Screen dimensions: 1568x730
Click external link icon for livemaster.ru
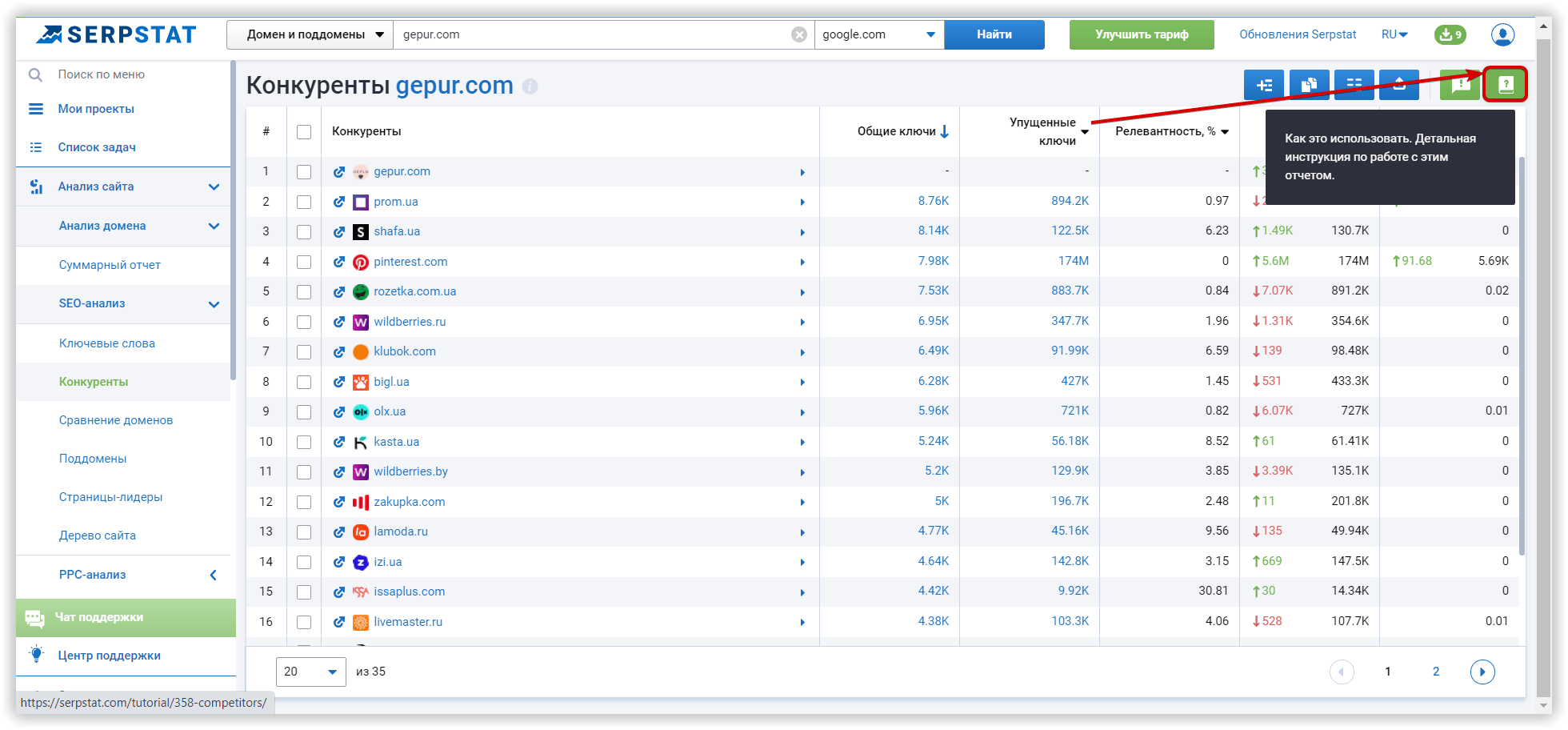tap(339, 622)
